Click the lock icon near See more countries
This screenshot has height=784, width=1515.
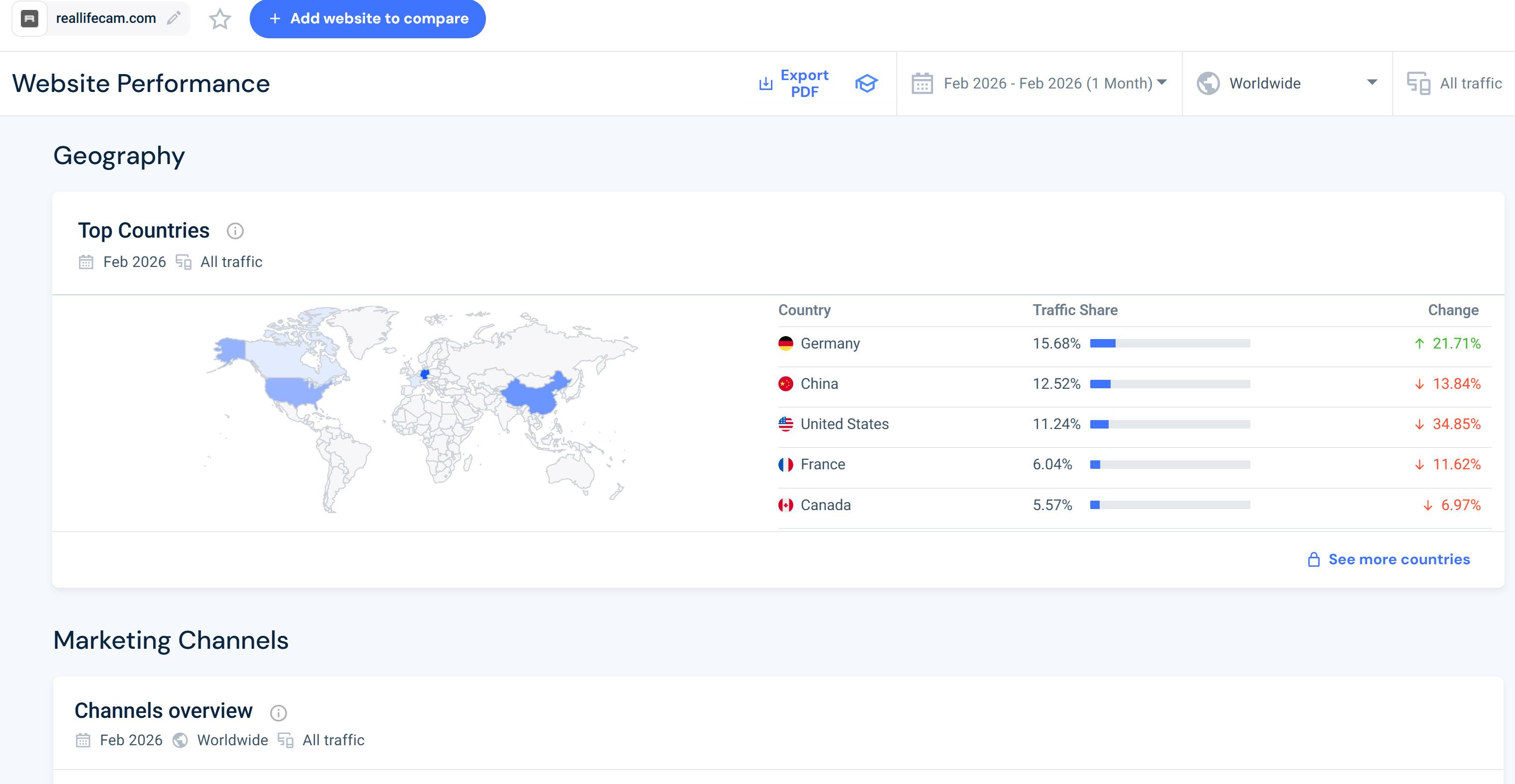tap(1313, 559)
